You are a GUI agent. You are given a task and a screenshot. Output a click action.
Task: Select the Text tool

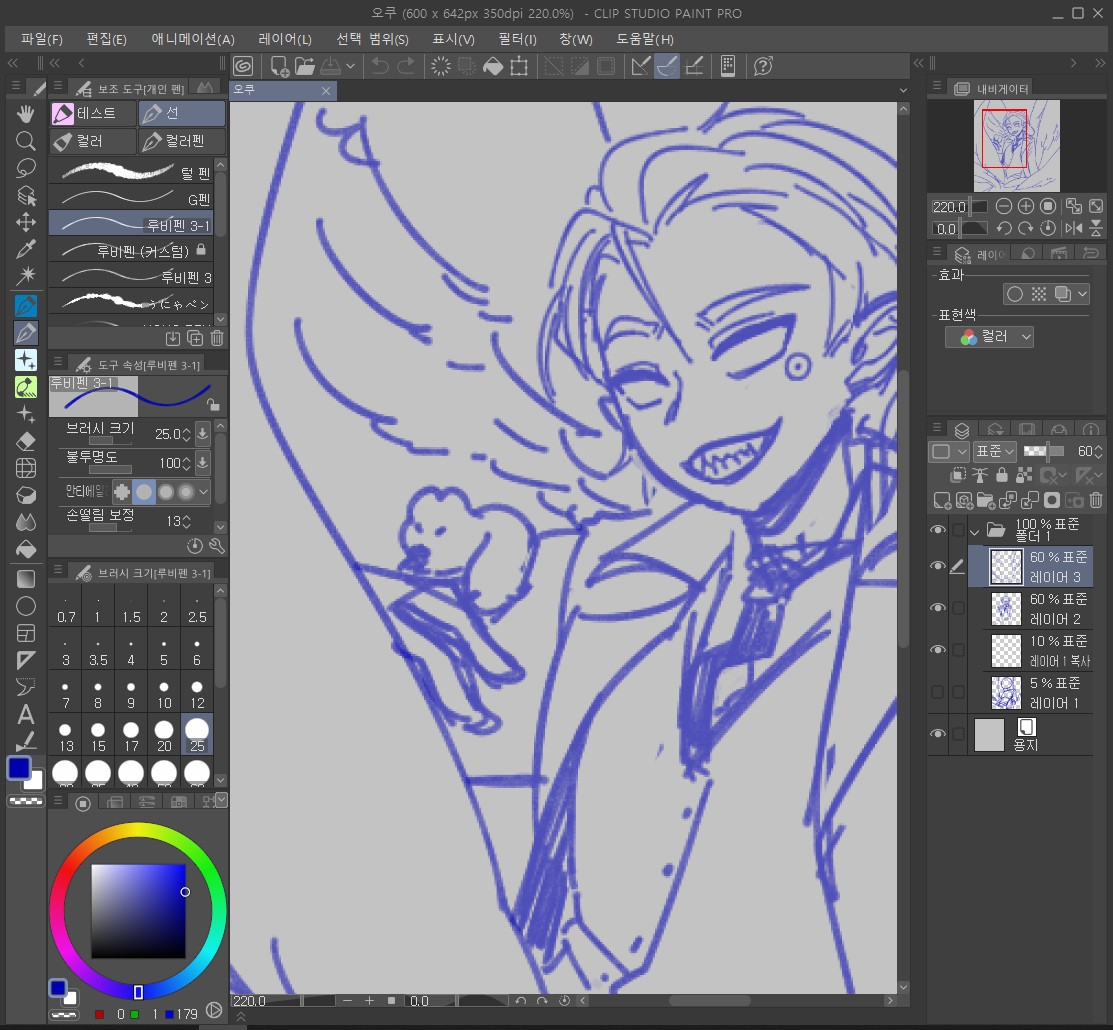click(26, 714)
